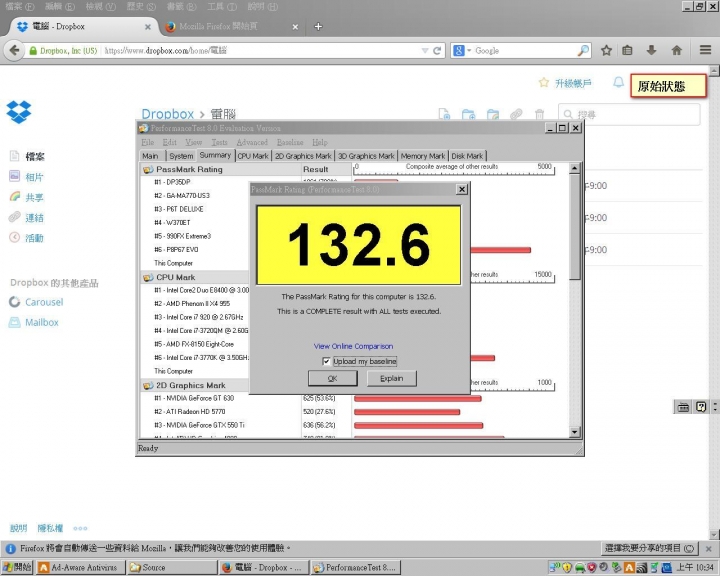Open Source folder from taskbar
Viewport: 720px width, 576px height.
point(172,568)
